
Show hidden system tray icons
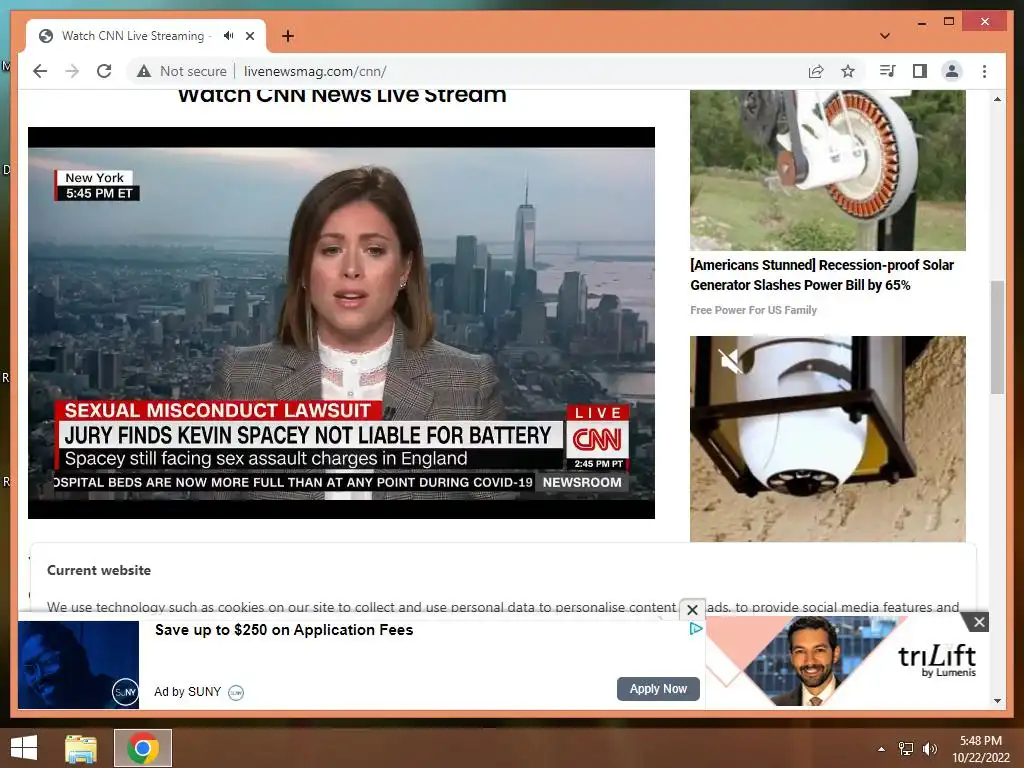[882, 749]
